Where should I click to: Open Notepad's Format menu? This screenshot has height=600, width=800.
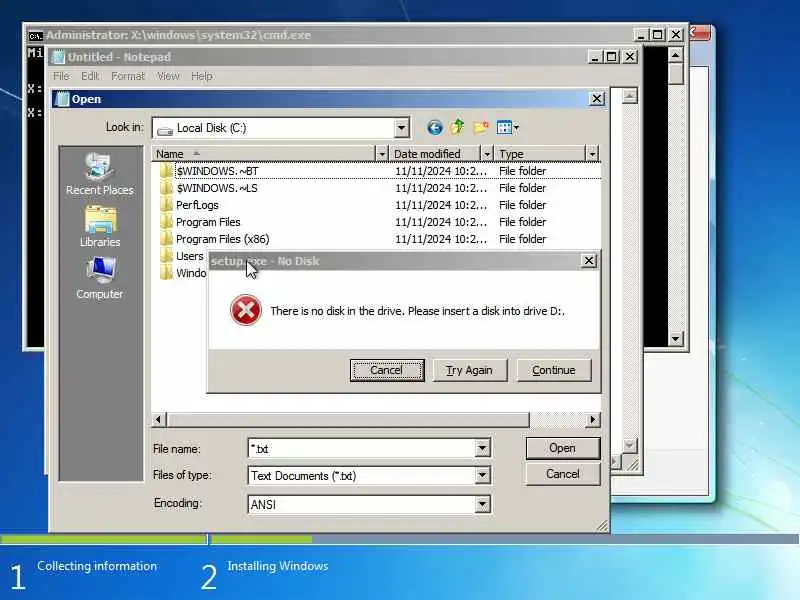click(128, 76)
